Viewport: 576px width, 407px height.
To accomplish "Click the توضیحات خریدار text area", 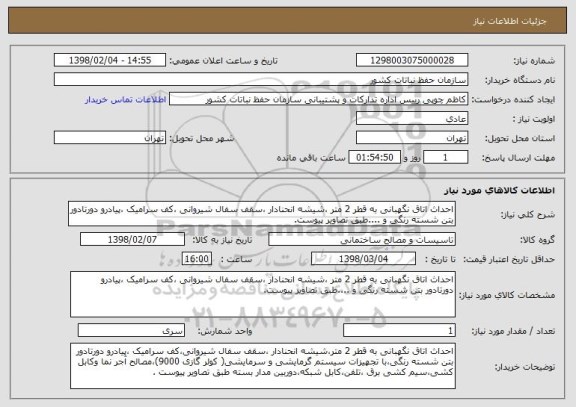I will click(x=263, y=366).
